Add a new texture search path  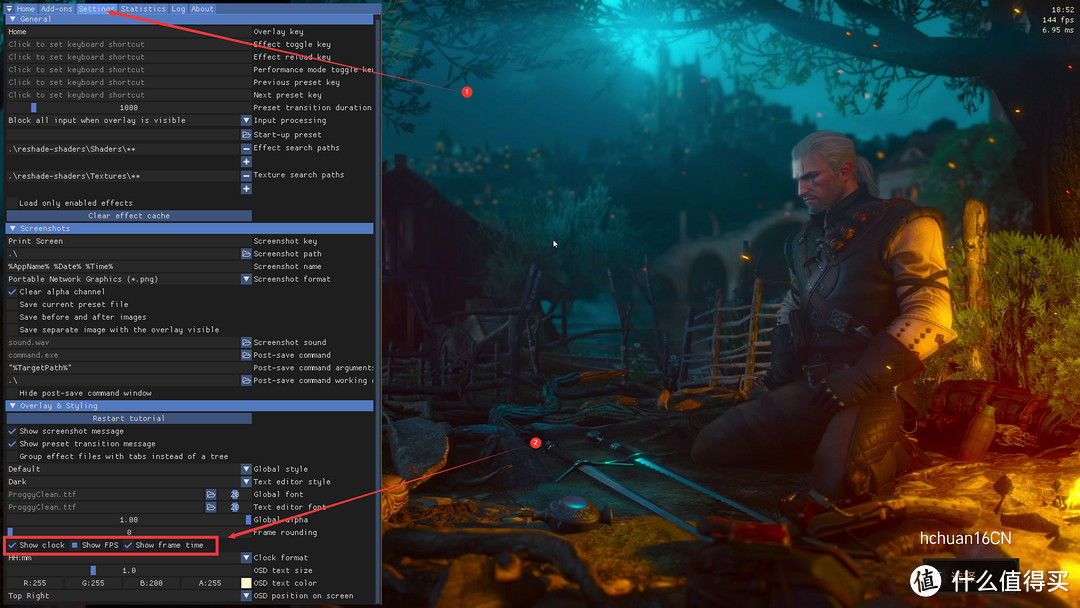(246, 189)
